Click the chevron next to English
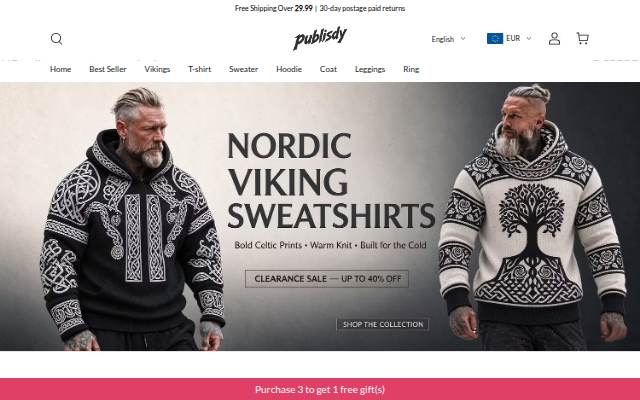640x400 pixels. click(x=463, y=39)
